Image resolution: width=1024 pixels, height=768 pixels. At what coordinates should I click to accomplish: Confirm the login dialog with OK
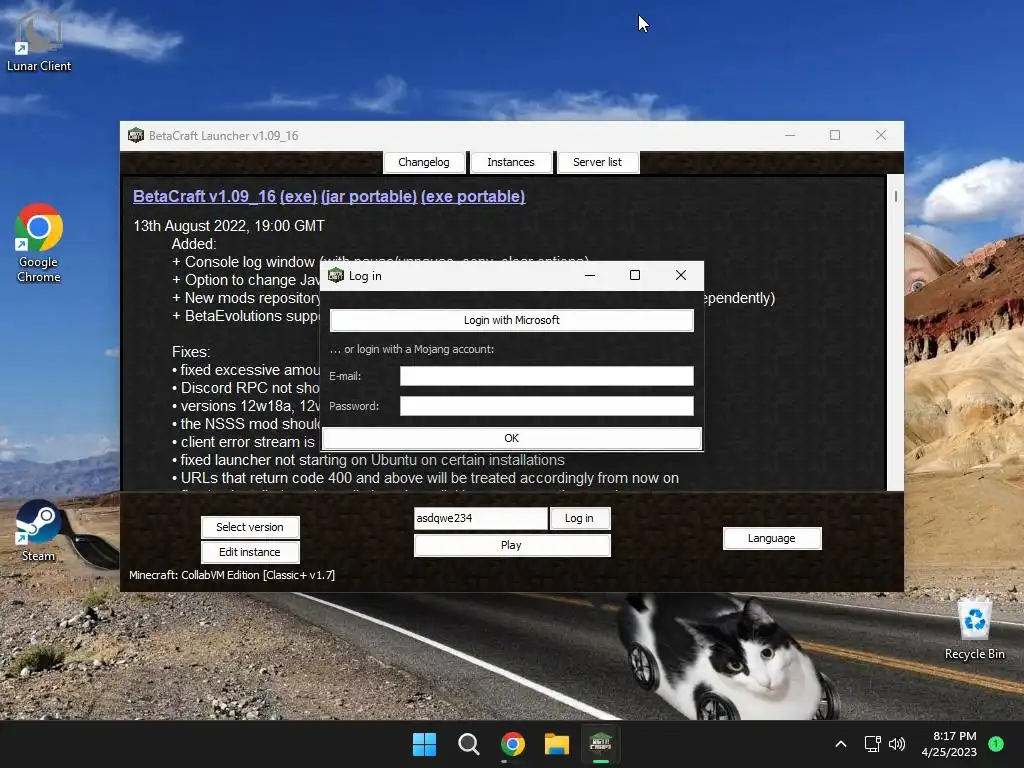click(512, 438)
